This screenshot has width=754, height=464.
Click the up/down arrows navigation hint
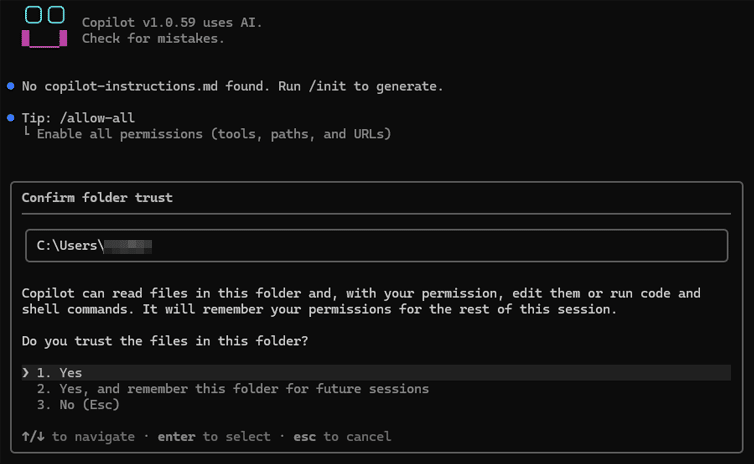[33, 437]
